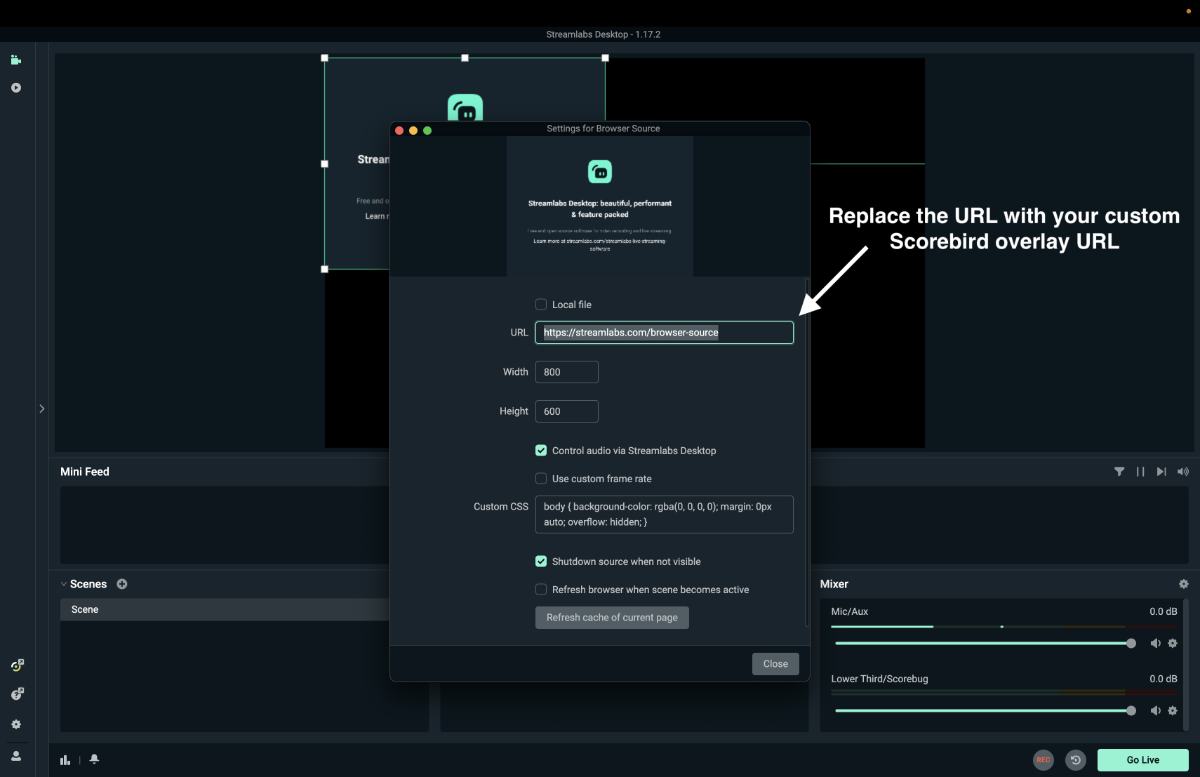Mute the Lower Third/Scorebug source
Screen dimensions: 1200x777
coord(1155,710)
